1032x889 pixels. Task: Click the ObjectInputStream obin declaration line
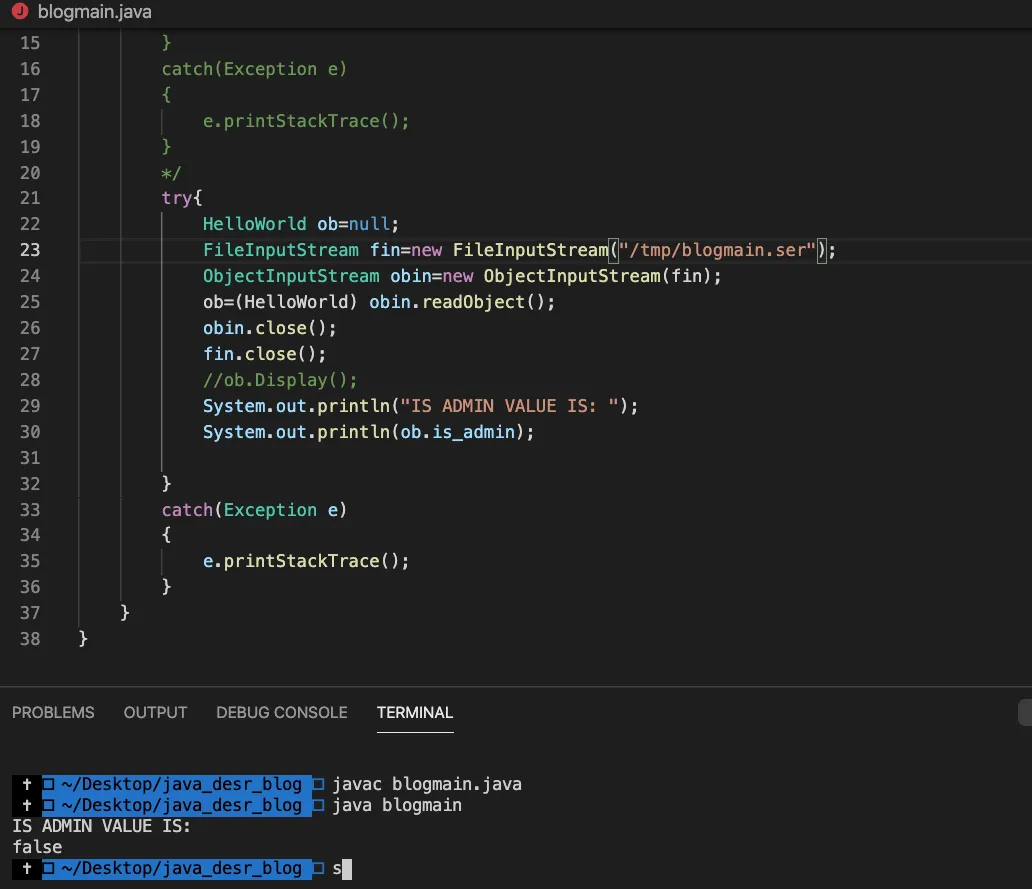coord(462,276)
